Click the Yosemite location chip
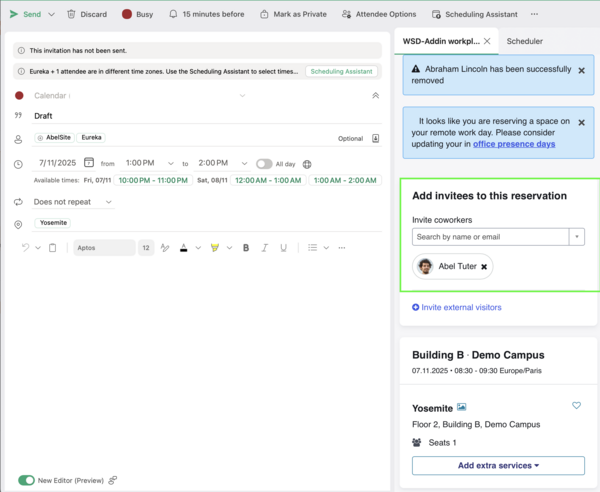The height and width of the screenshot is (492, 600). tap(53, 223)
